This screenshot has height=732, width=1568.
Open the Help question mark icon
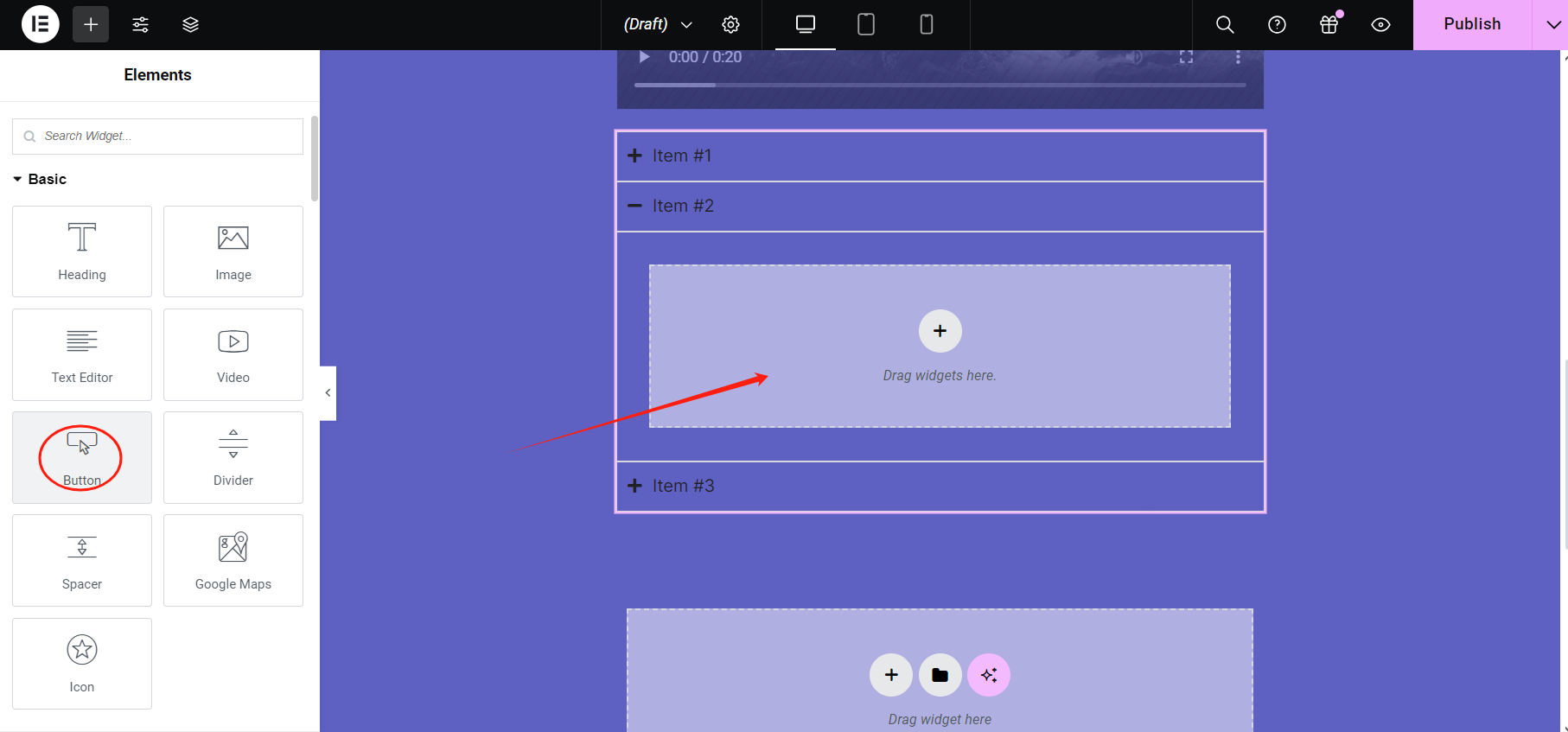click(x=1277, y=24)
